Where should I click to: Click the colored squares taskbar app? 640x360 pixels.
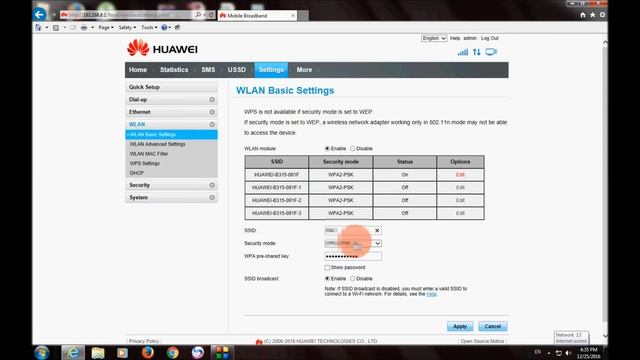[x=222, y=352]
